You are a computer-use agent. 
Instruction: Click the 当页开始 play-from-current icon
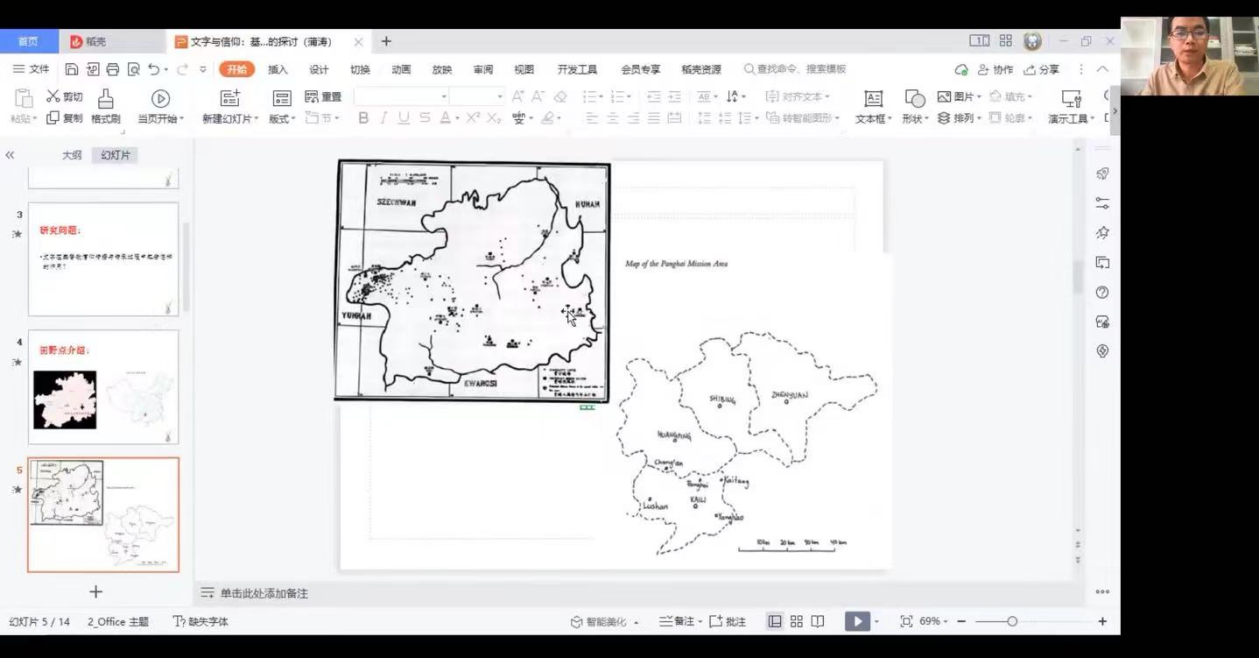[x=160, y=98]
